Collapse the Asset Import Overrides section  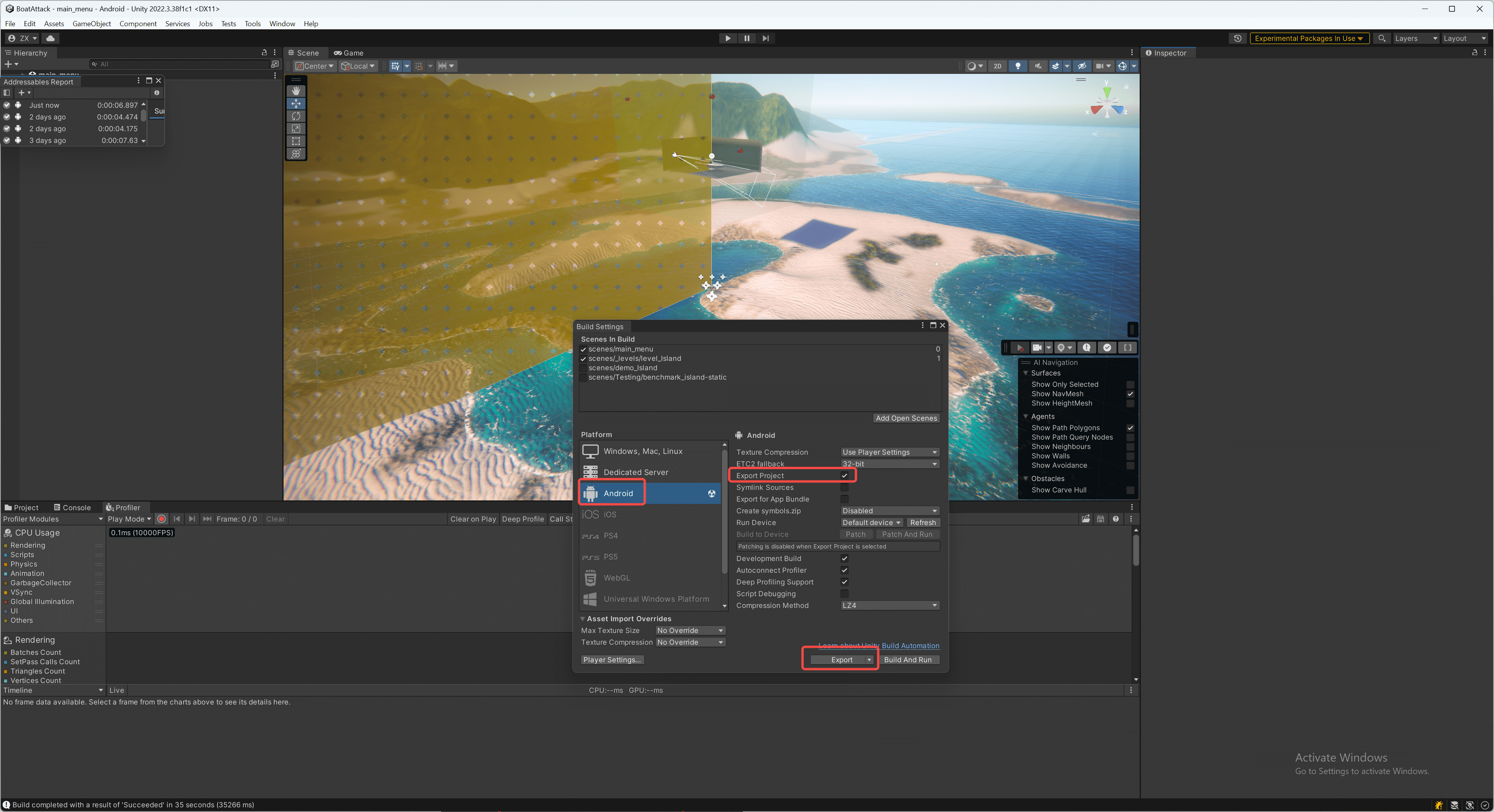(x=583, y=618)
